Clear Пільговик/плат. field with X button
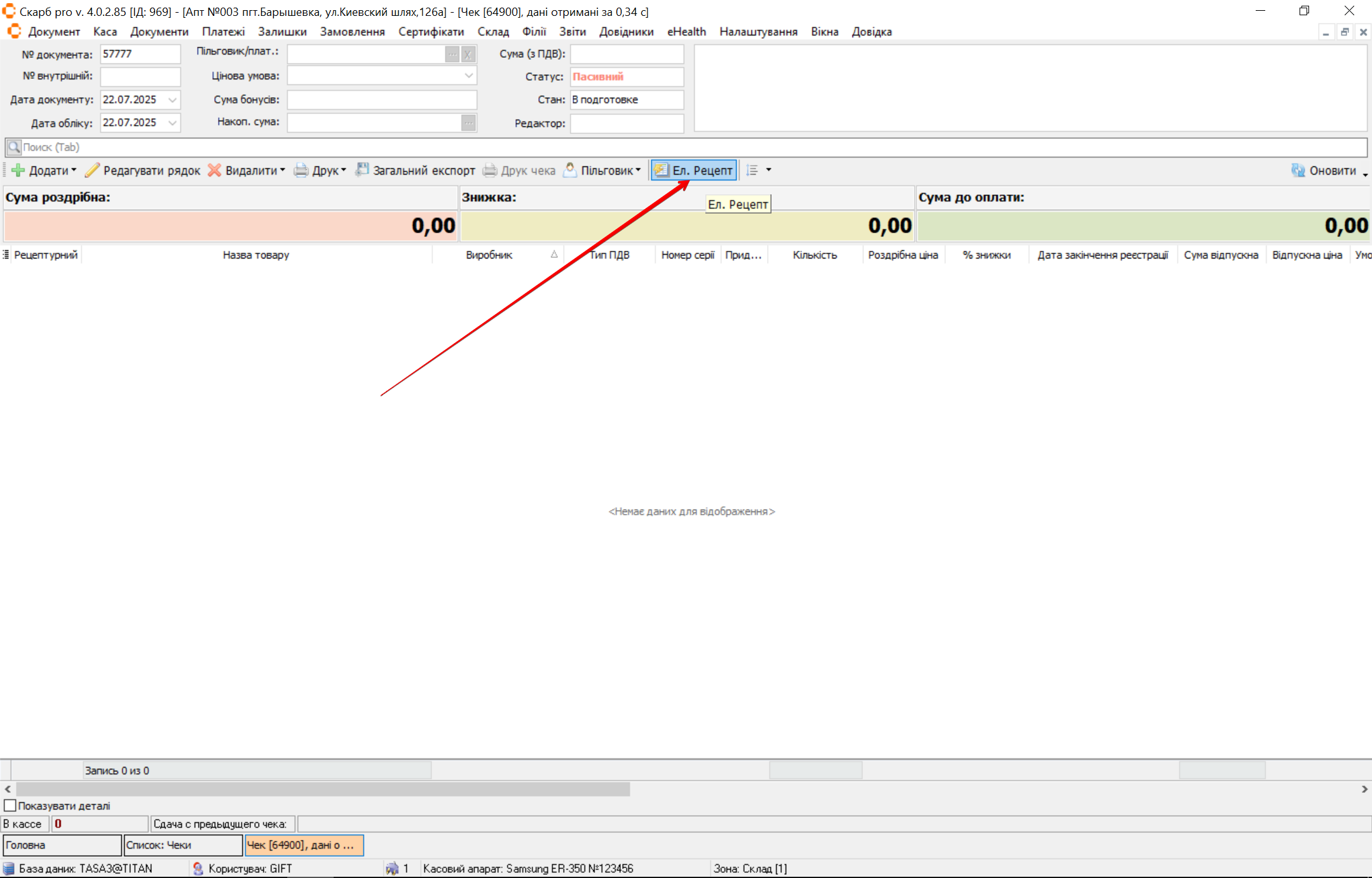 point(468,55)
